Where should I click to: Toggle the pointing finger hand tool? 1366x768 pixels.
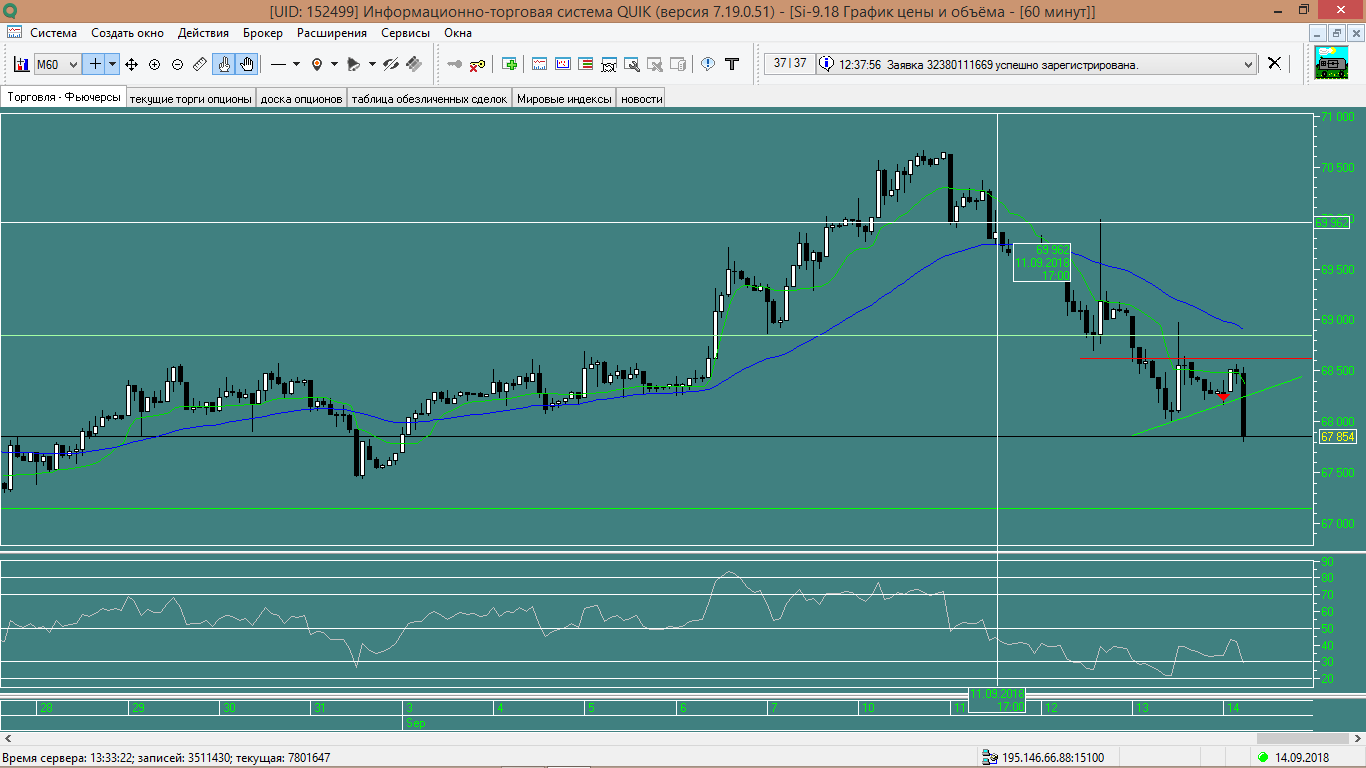point(224,64)
